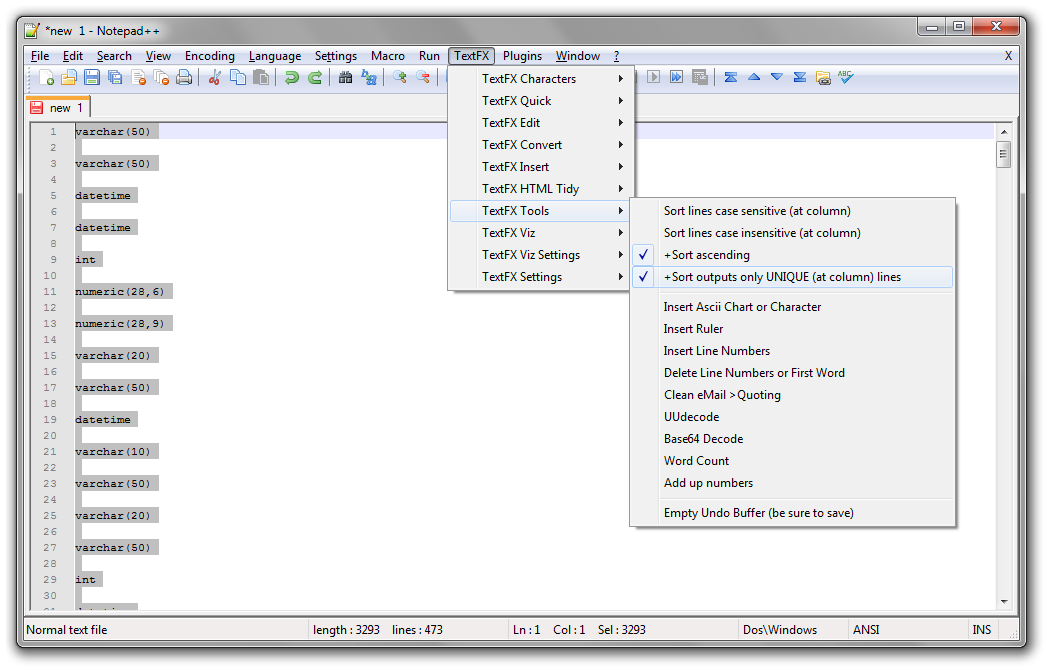Open the Search menu
The height and width of the screenshot is (666, 1050).
(114, 56)
